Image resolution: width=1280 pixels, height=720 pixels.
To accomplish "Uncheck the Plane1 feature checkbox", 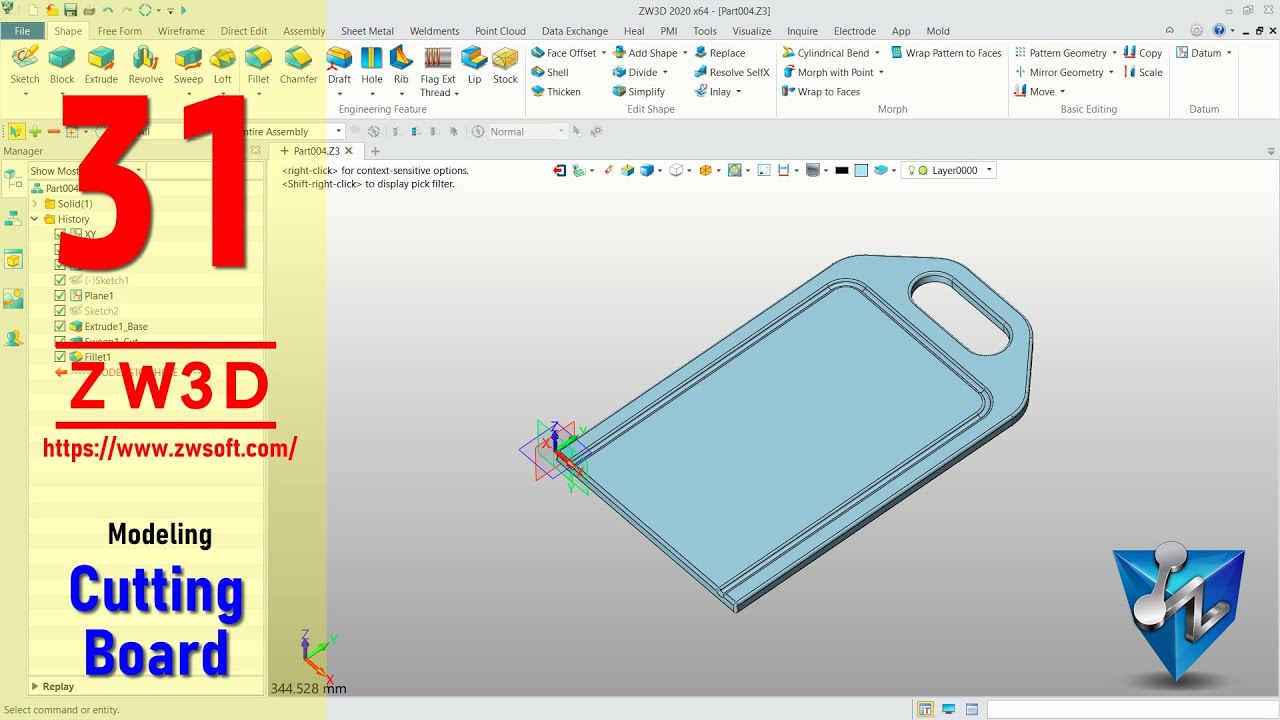I will tap(60, 296).
